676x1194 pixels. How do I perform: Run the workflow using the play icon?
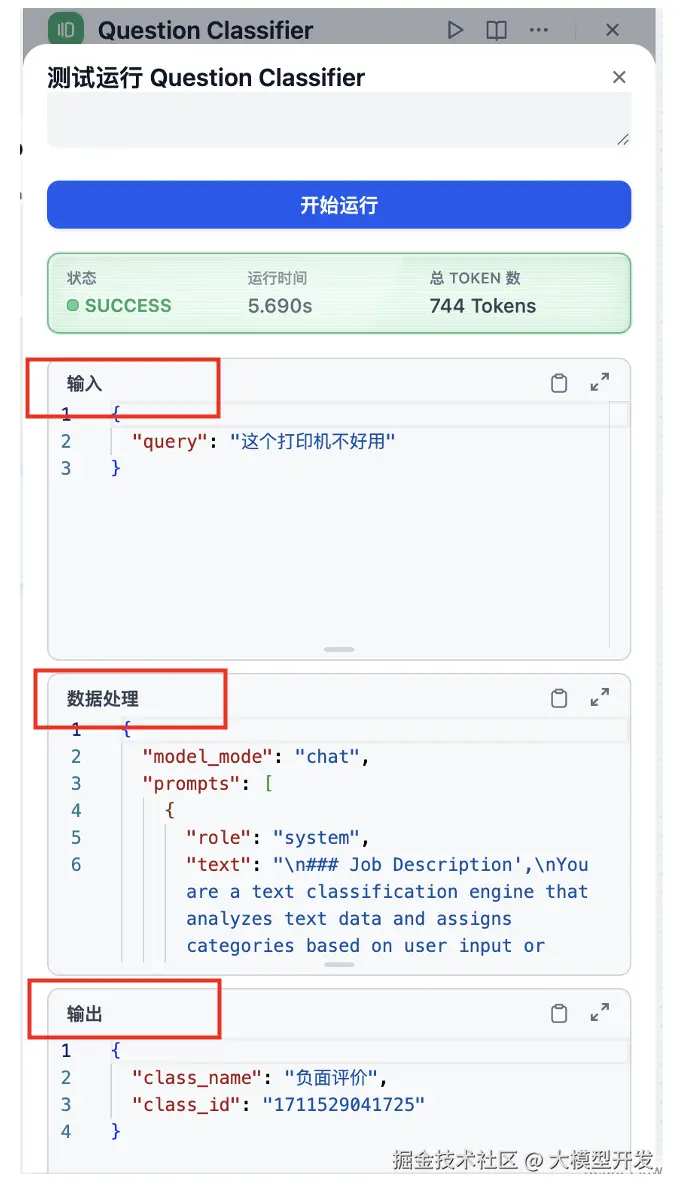pyautogui.click(x=456, y=30)
